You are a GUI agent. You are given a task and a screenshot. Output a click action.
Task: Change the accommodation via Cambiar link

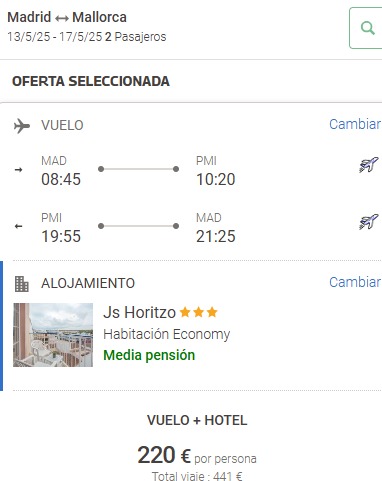click(x=355, y=282)
